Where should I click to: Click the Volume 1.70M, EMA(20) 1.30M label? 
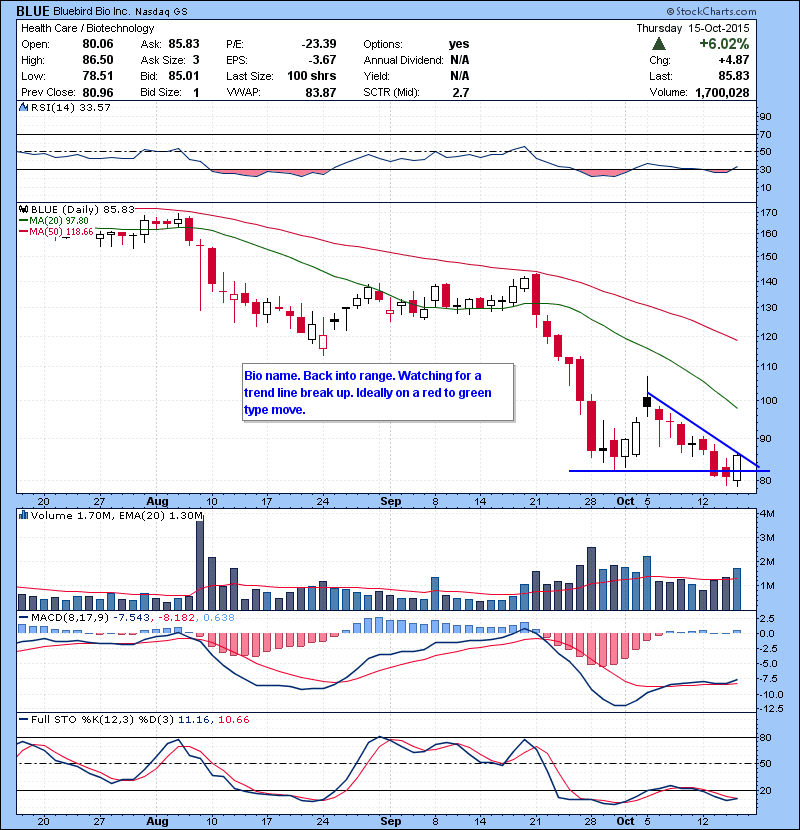coord(116,515)
